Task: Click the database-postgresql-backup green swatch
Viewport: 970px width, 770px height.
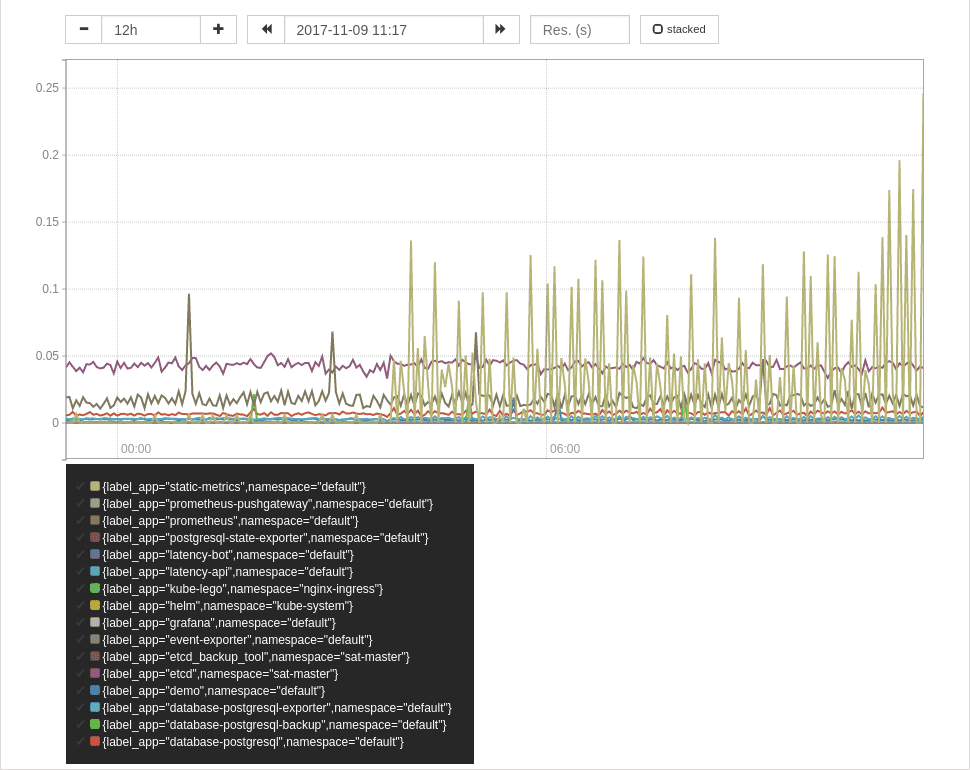Action: (x=95, y=724)
